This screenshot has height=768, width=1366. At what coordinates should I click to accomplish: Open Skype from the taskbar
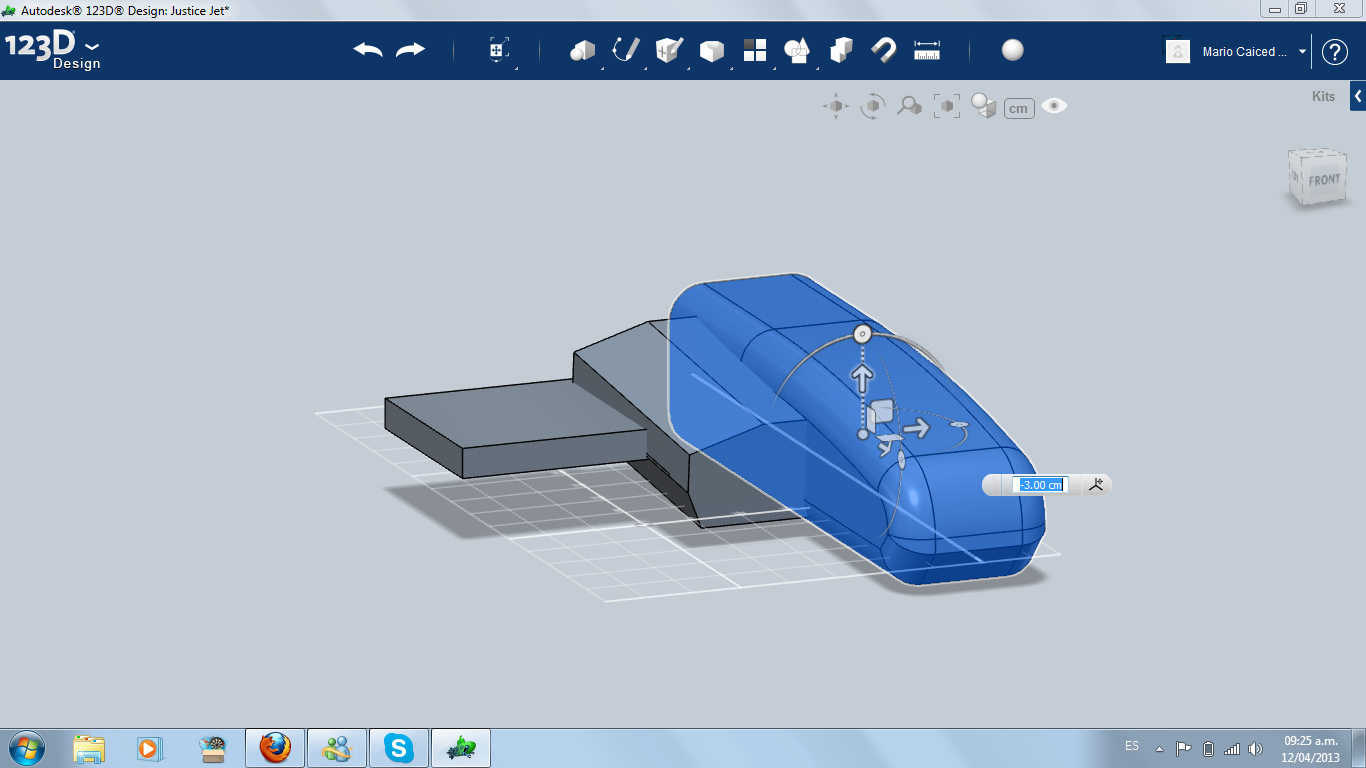click(399, 748)
